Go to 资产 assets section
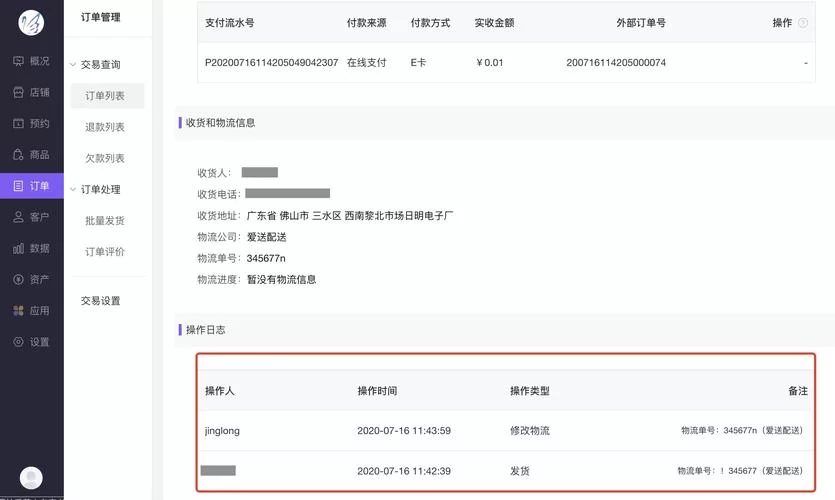This screenshot has width=835, height=500. pyautogui.click(x=31, y=279)
